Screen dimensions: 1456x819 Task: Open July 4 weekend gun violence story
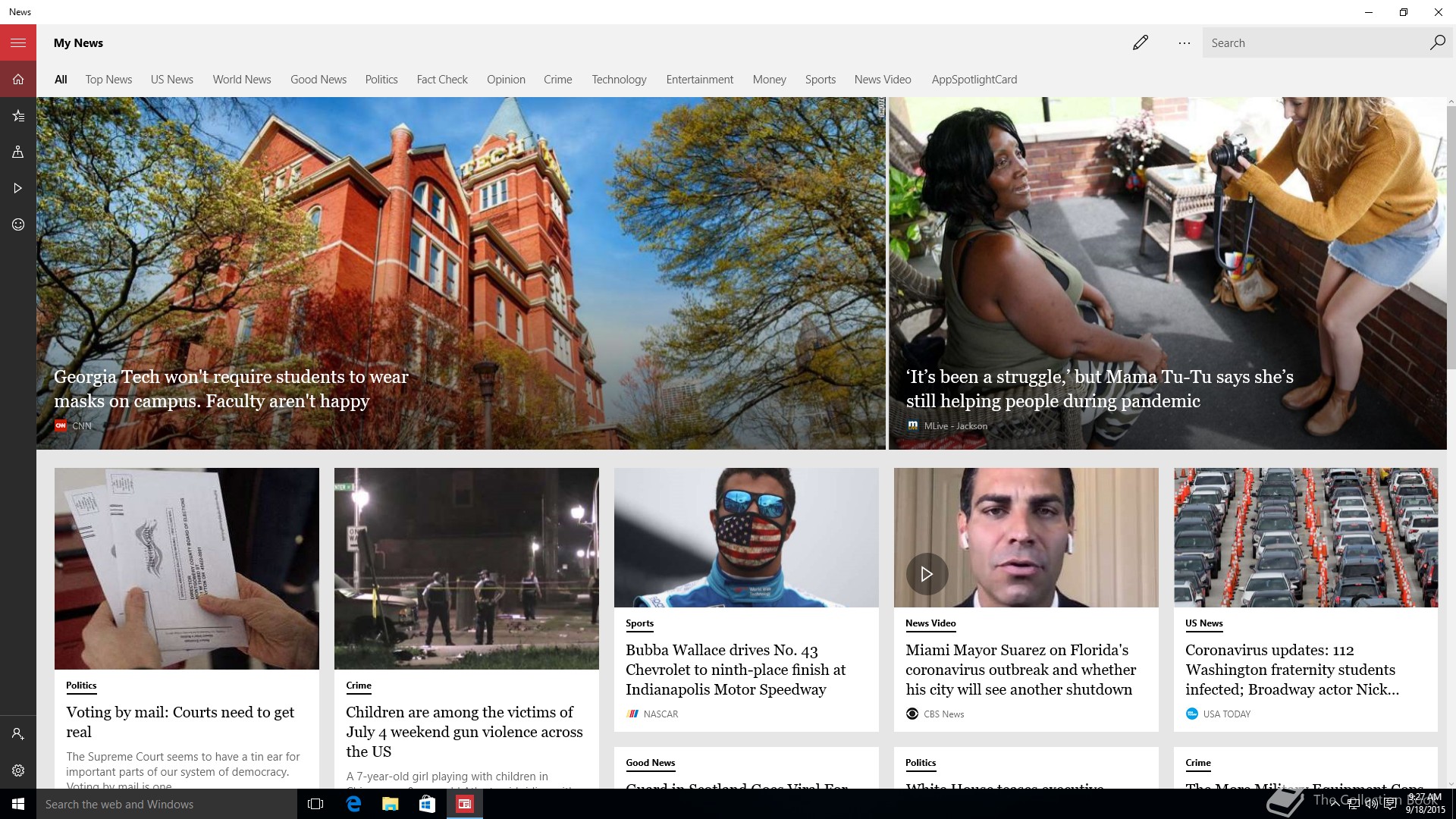pos(464,732)
